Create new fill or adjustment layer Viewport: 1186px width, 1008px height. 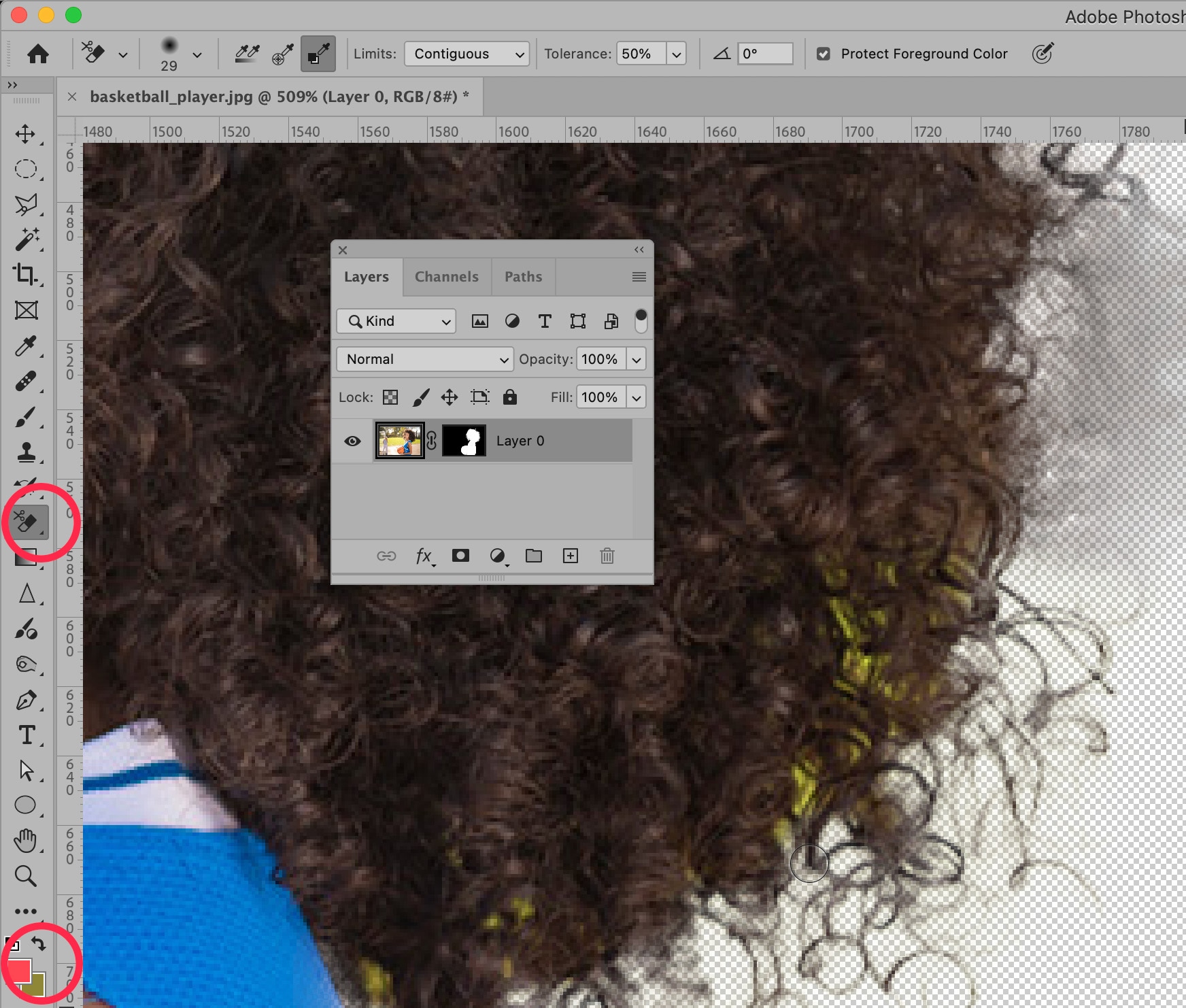(498, 556)
